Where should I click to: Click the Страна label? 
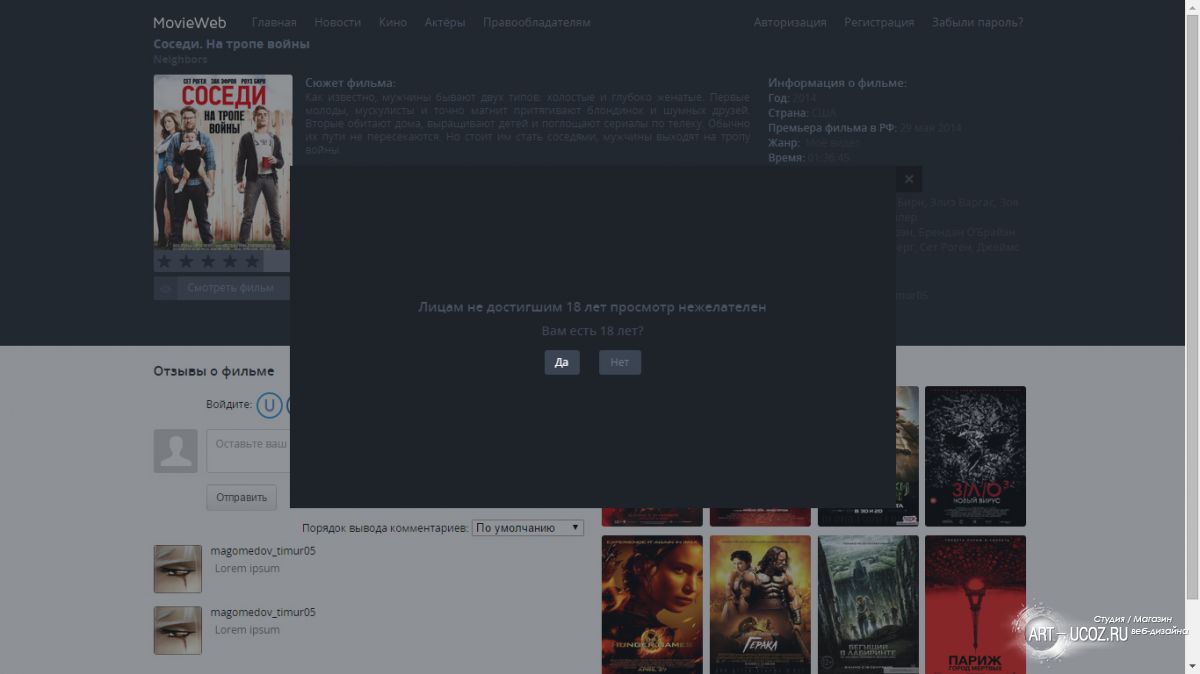[x=789, y=113]
